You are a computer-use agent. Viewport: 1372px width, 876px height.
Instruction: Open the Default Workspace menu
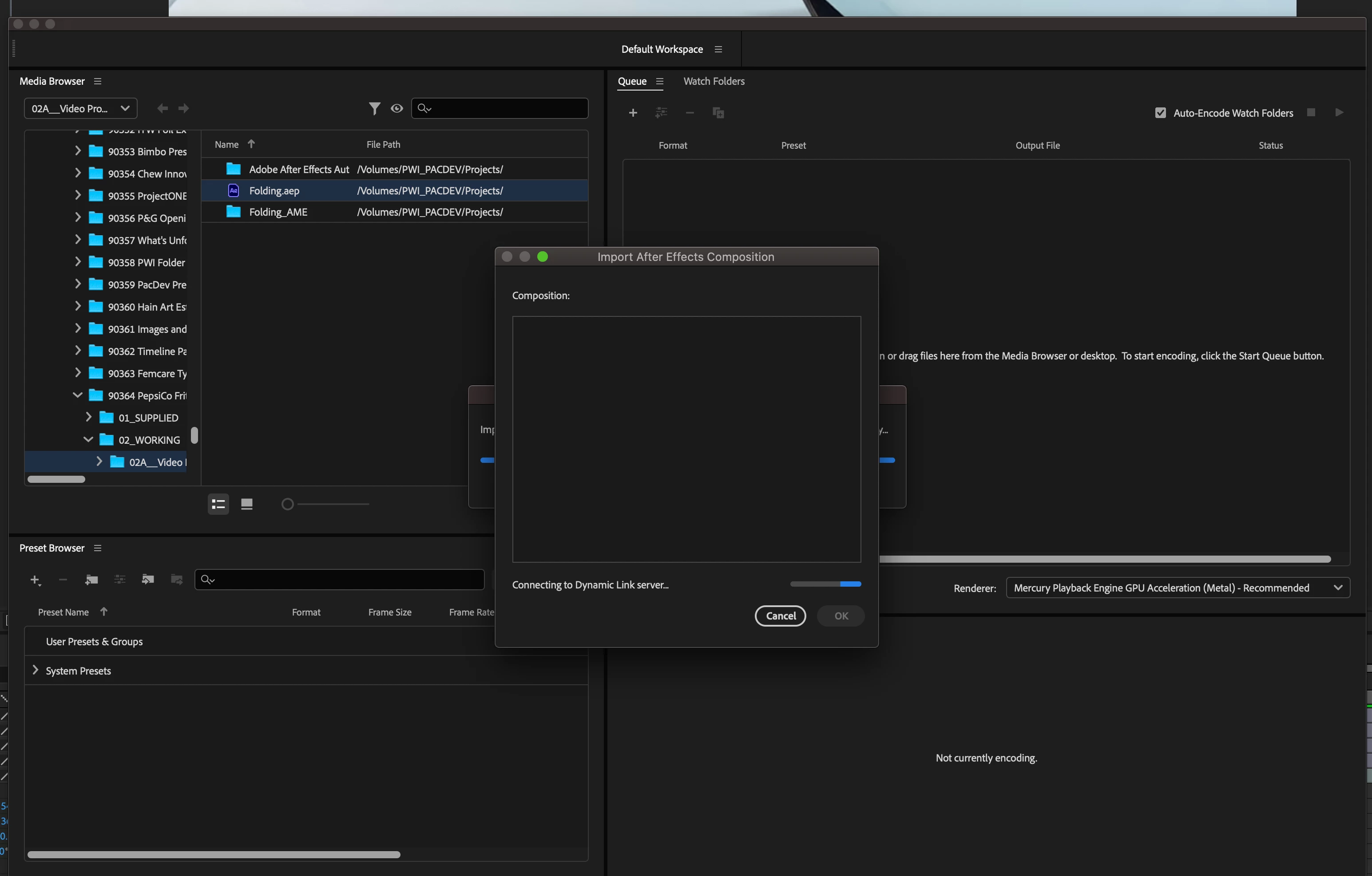click(x=718, y=50)
